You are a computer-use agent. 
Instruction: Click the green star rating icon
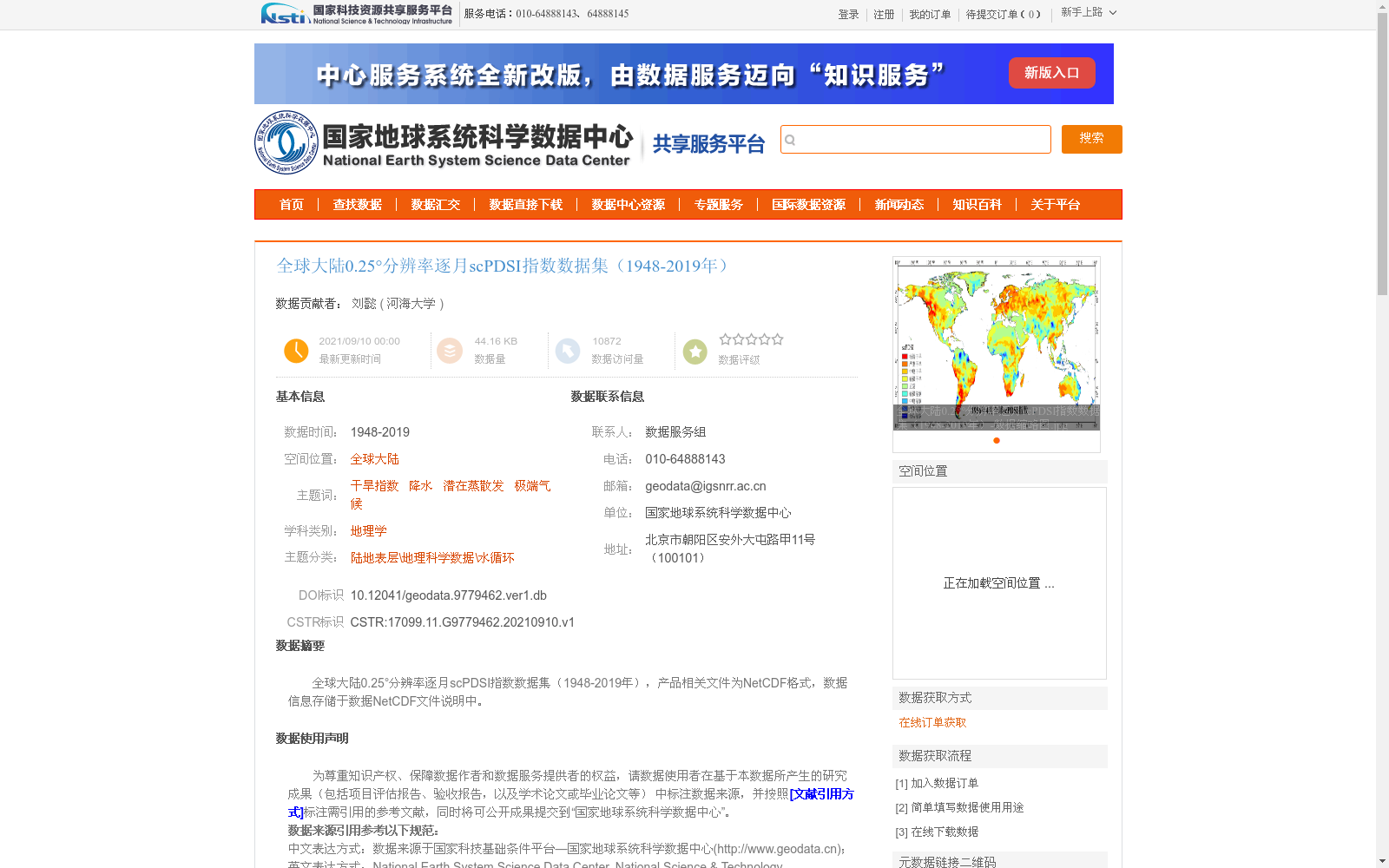[x=695, y=352]
